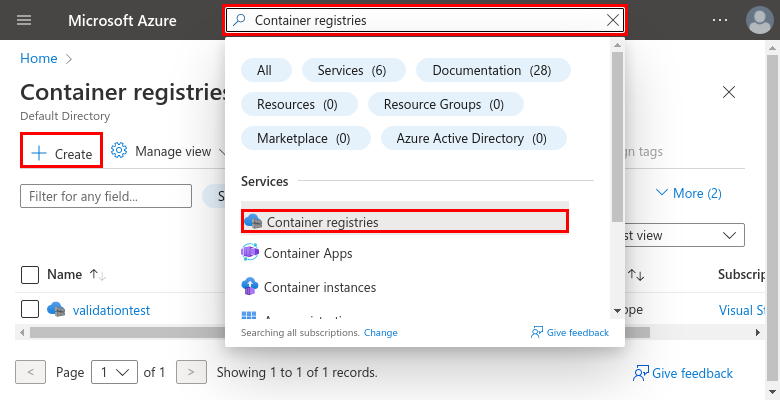Select the Documentation (28) filter
The image size is (780, 400).
[x=493, y=70]
